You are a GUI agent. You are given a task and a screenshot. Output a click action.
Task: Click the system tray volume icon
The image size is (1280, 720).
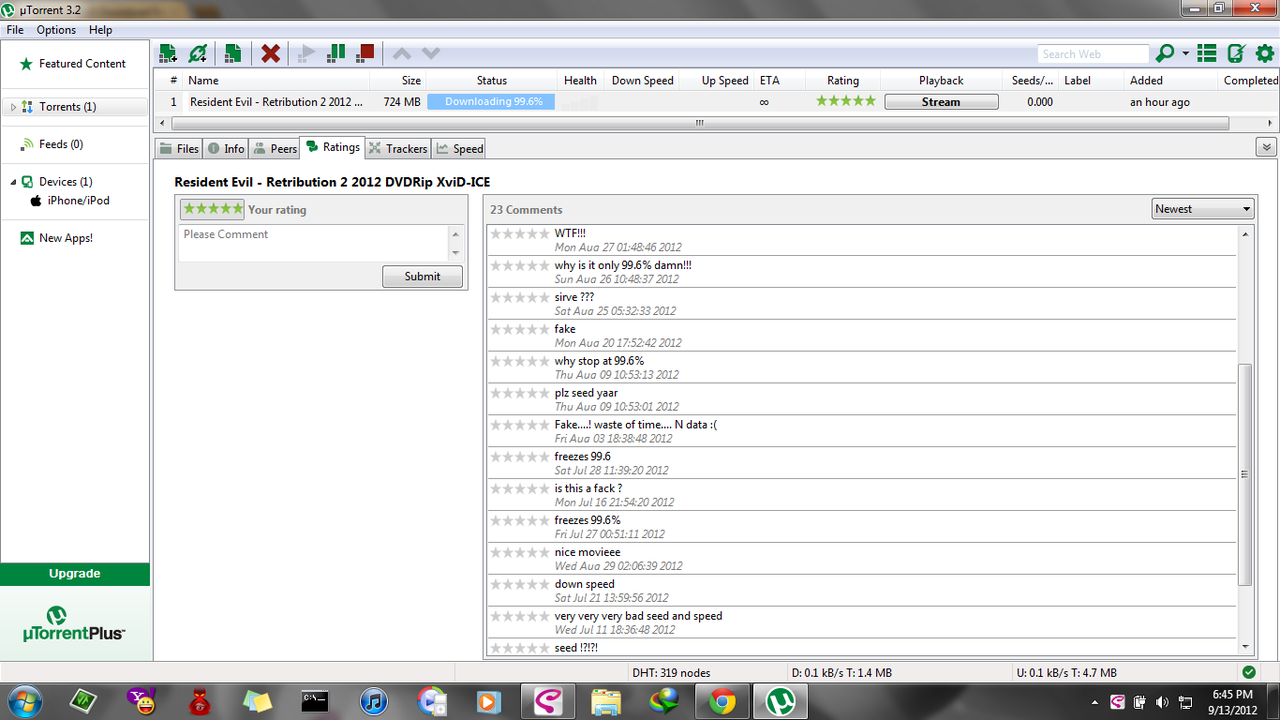(x=1162, y=702)
